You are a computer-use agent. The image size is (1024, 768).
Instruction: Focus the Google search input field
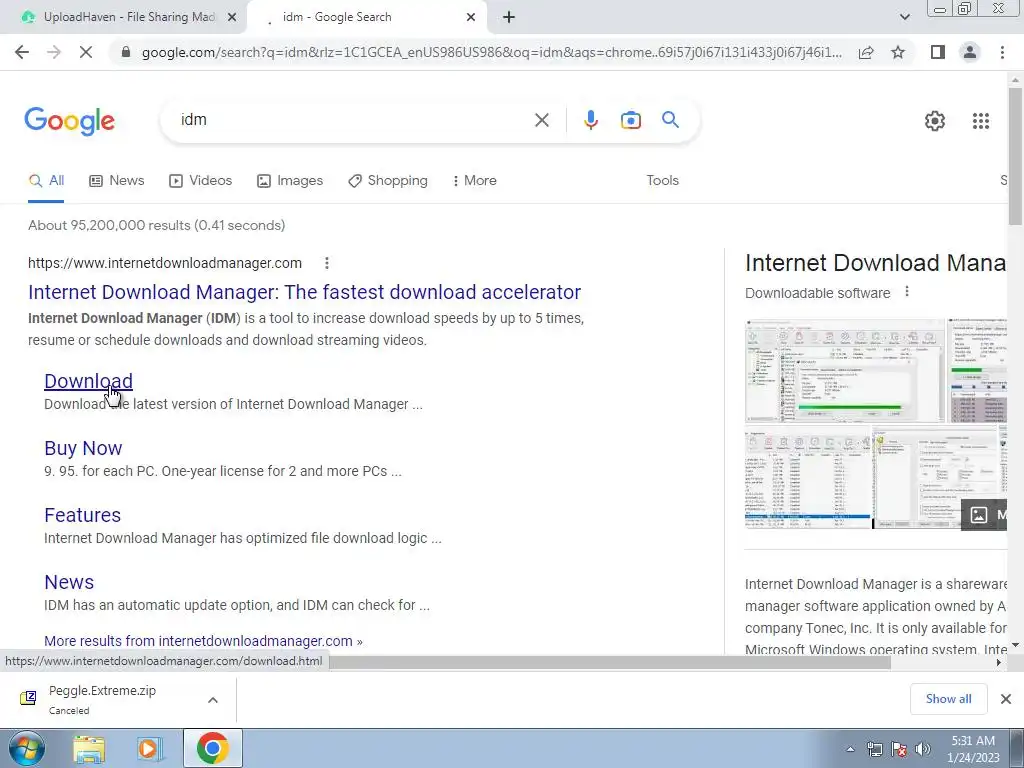pyautogui.click(x=353, y=120)
